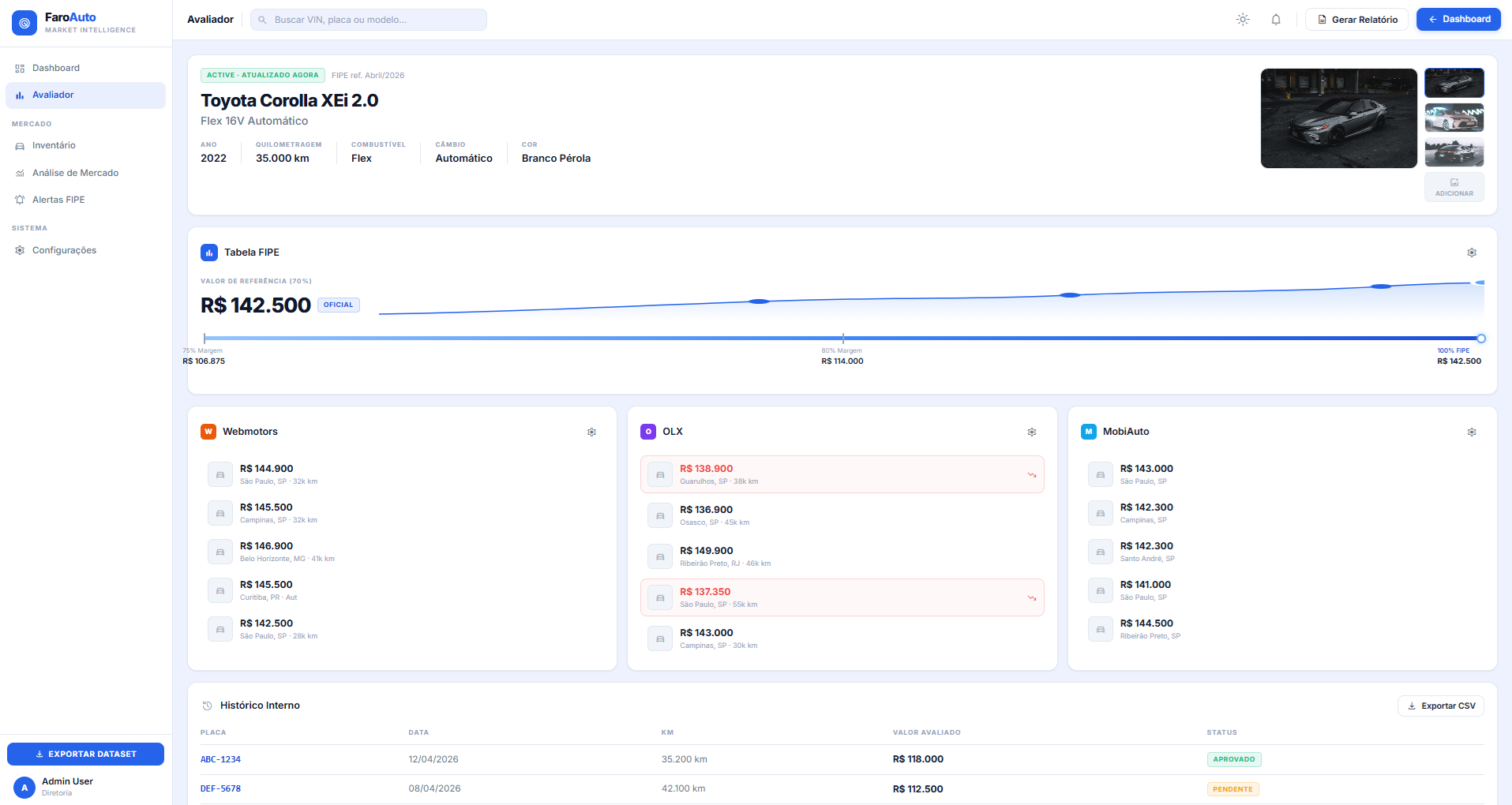
Task: Click the Tabela FIPE chart icon
Action: 209,253
